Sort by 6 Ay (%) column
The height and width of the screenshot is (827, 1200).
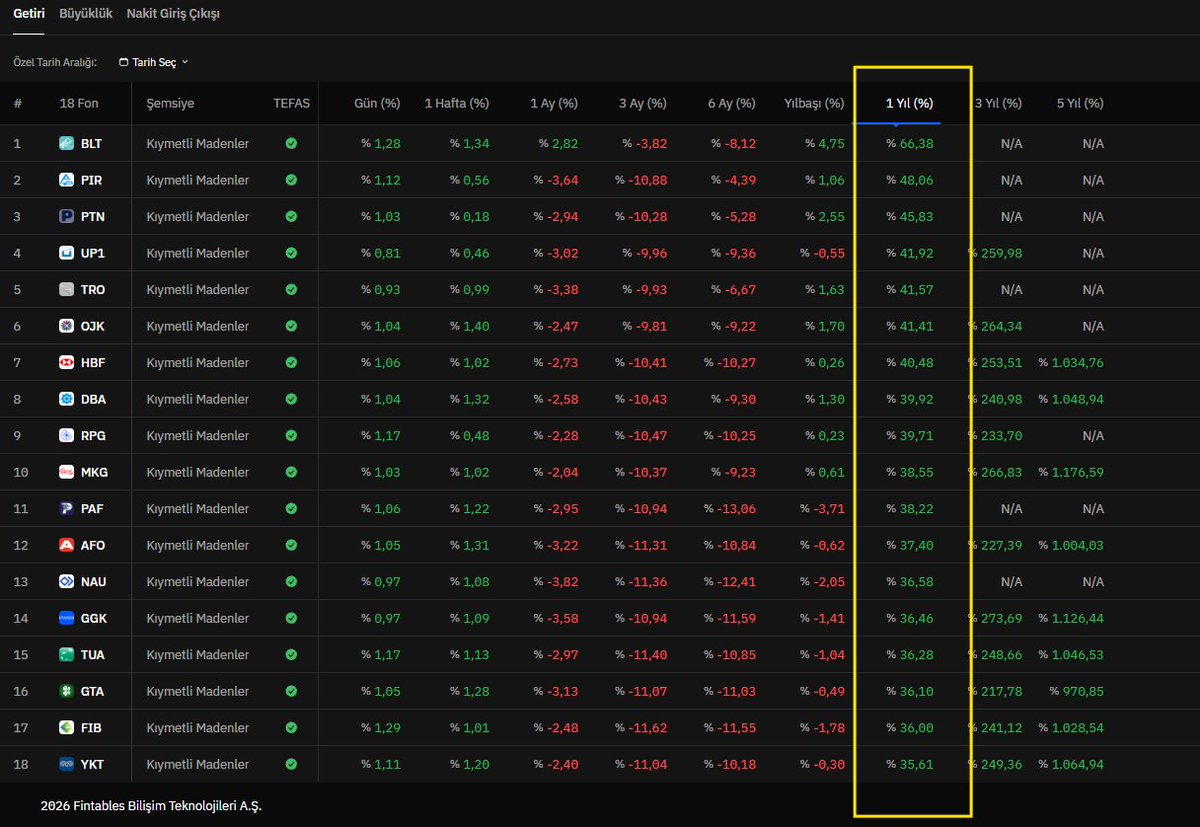pyautogui.click(x=731, y=103)
